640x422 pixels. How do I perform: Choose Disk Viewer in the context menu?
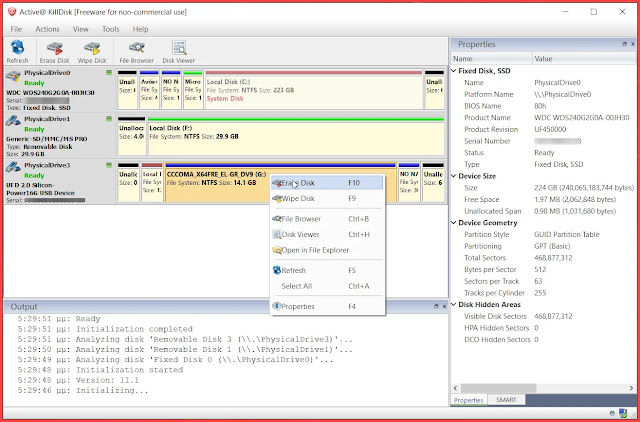point(327,235)
